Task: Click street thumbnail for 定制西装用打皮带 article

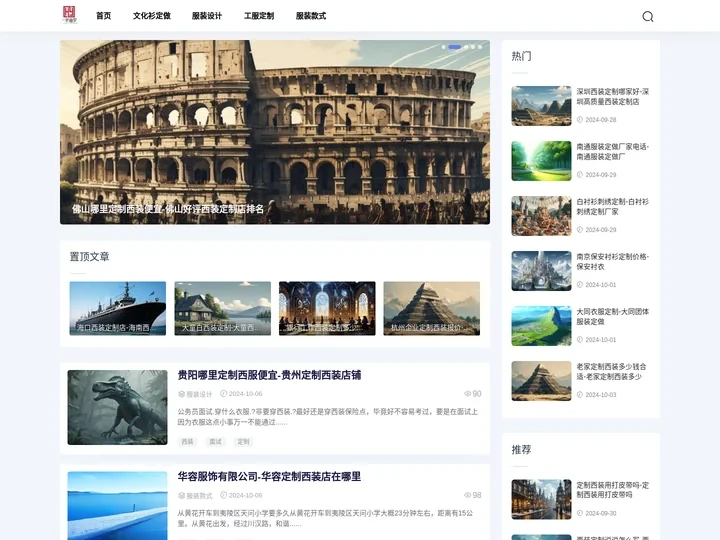Action: [541, 499]
